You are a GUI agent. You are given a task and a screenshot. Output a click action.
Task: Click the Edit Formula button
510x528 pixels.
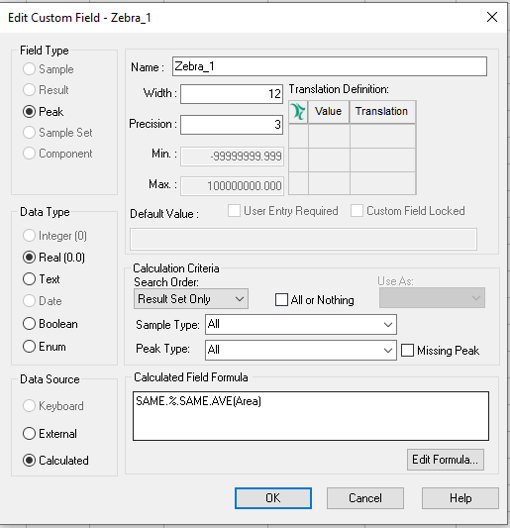[x=445, y=460]
